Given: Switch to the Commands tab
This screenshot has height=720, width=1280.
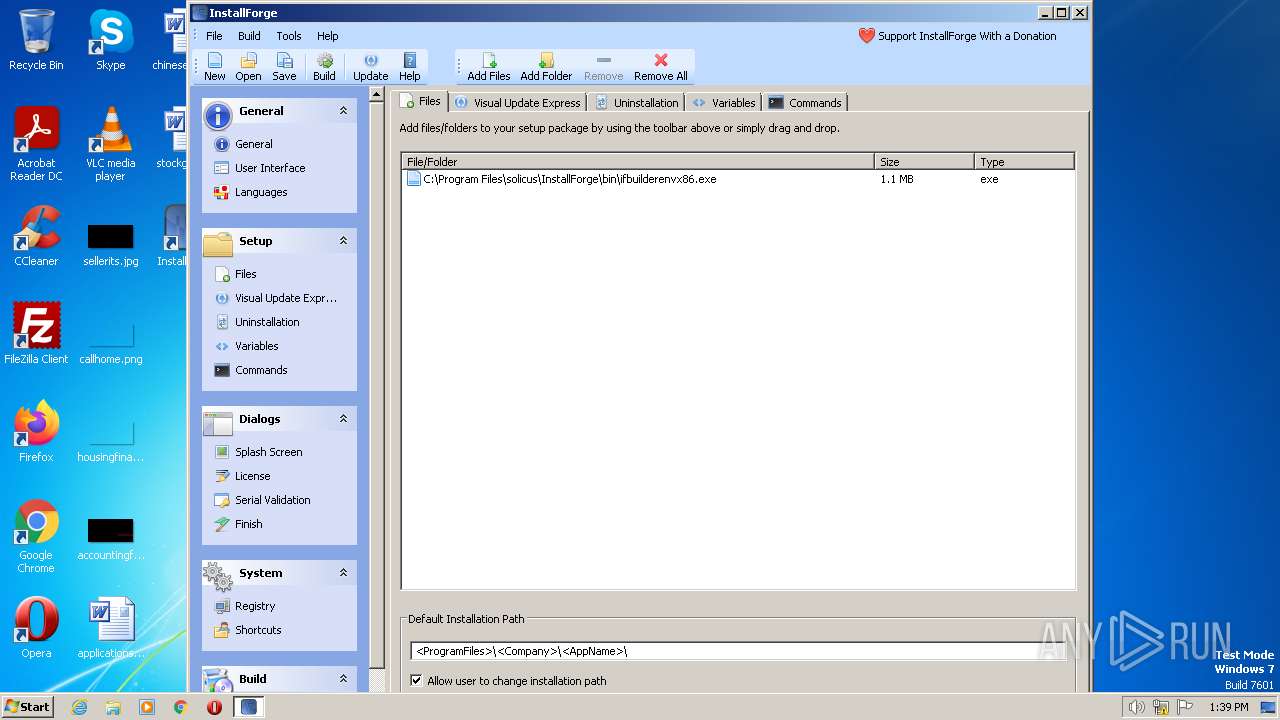Looking at the screenshot, I should pos(805,102).
